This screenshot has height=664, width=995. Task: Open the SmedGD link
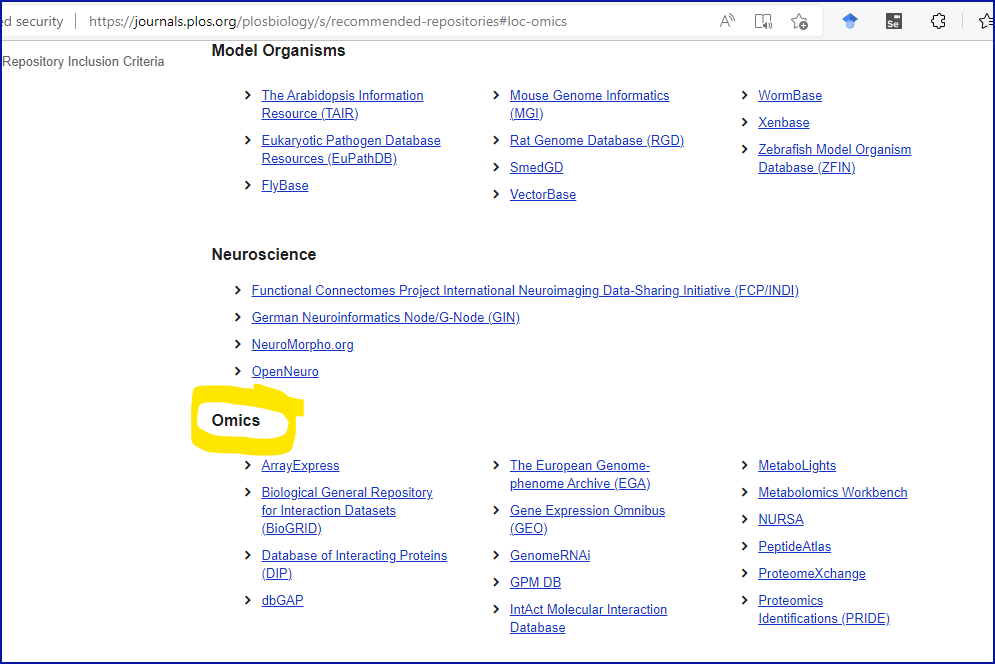tap(536, 168)
